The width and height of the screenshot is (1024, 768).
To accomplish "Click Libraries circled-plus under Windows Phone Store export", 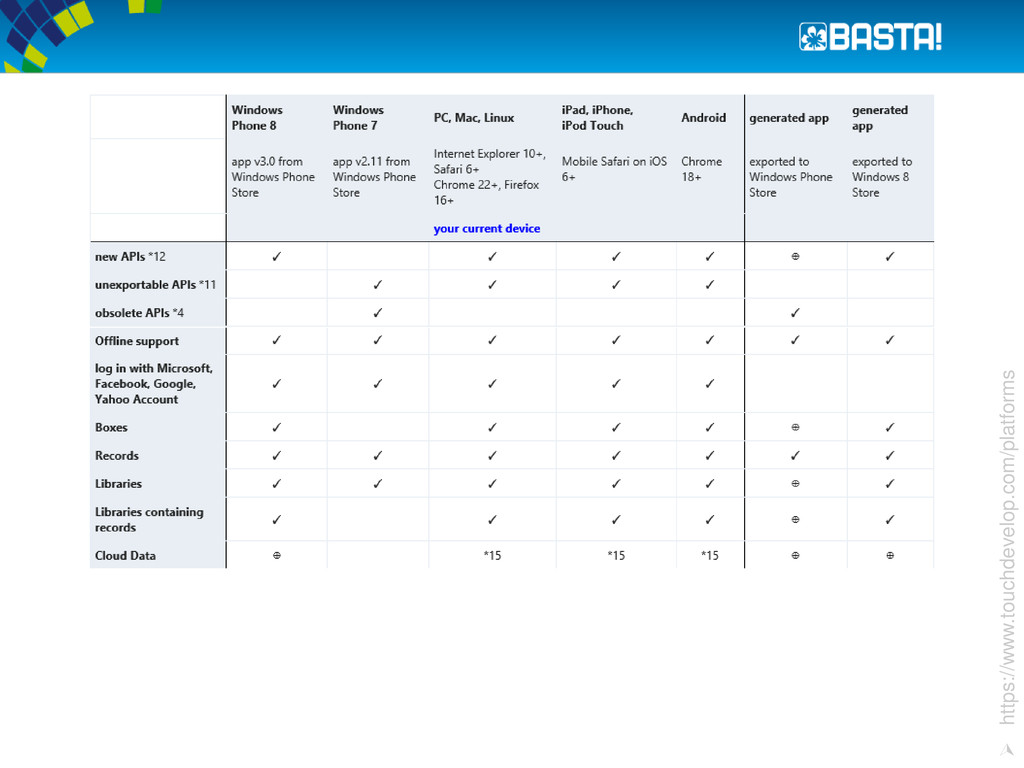I will [x=795, y=484].
